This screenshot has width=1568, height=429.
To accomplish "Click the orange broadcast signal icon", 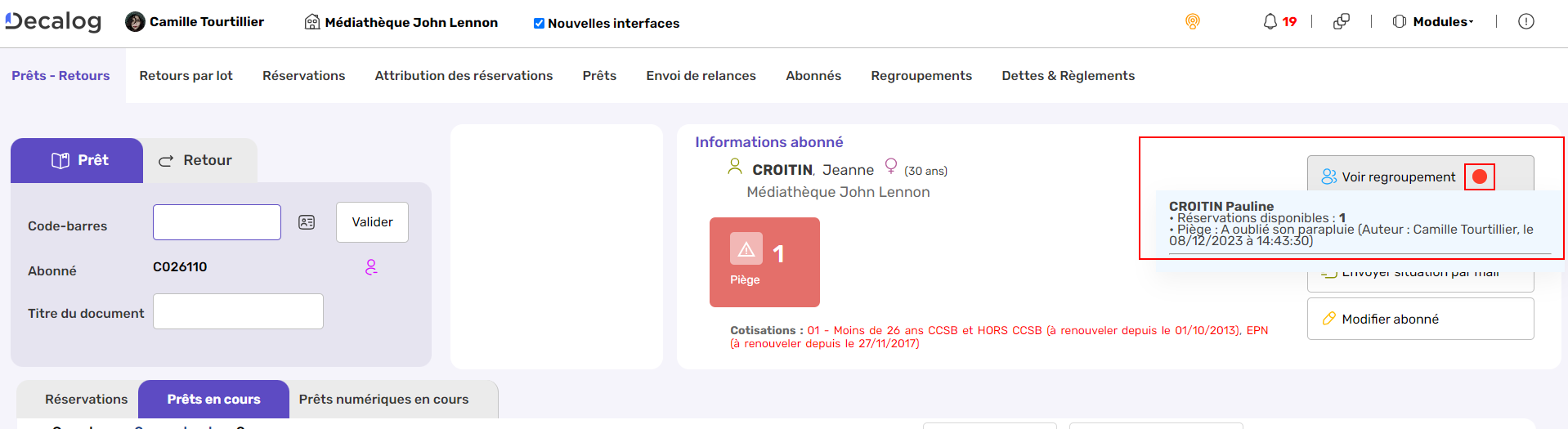I will click(x=1193, y=22).
